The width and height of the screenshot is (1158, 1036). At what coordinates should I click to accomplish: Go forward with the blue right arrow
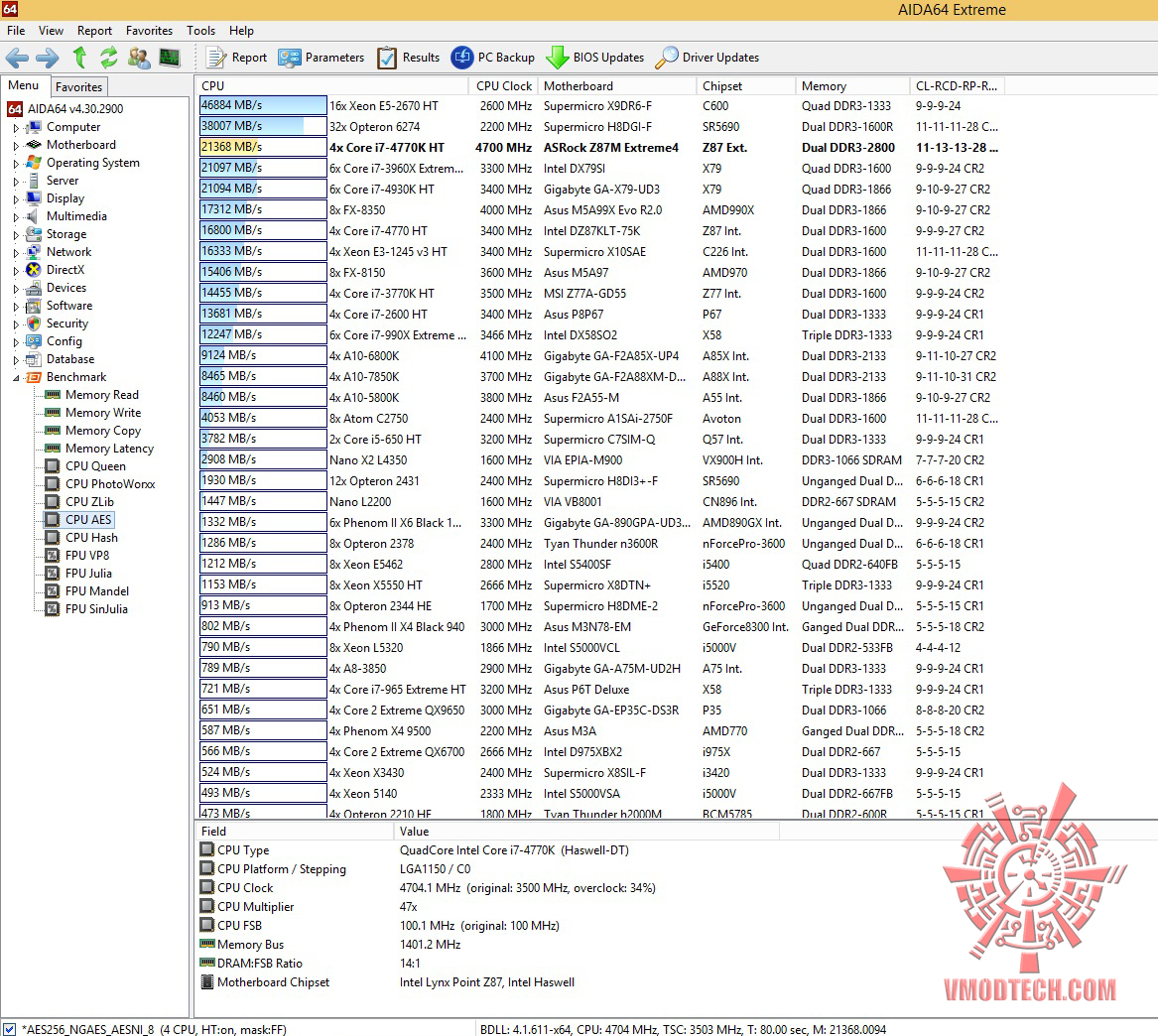pos(48,58)
